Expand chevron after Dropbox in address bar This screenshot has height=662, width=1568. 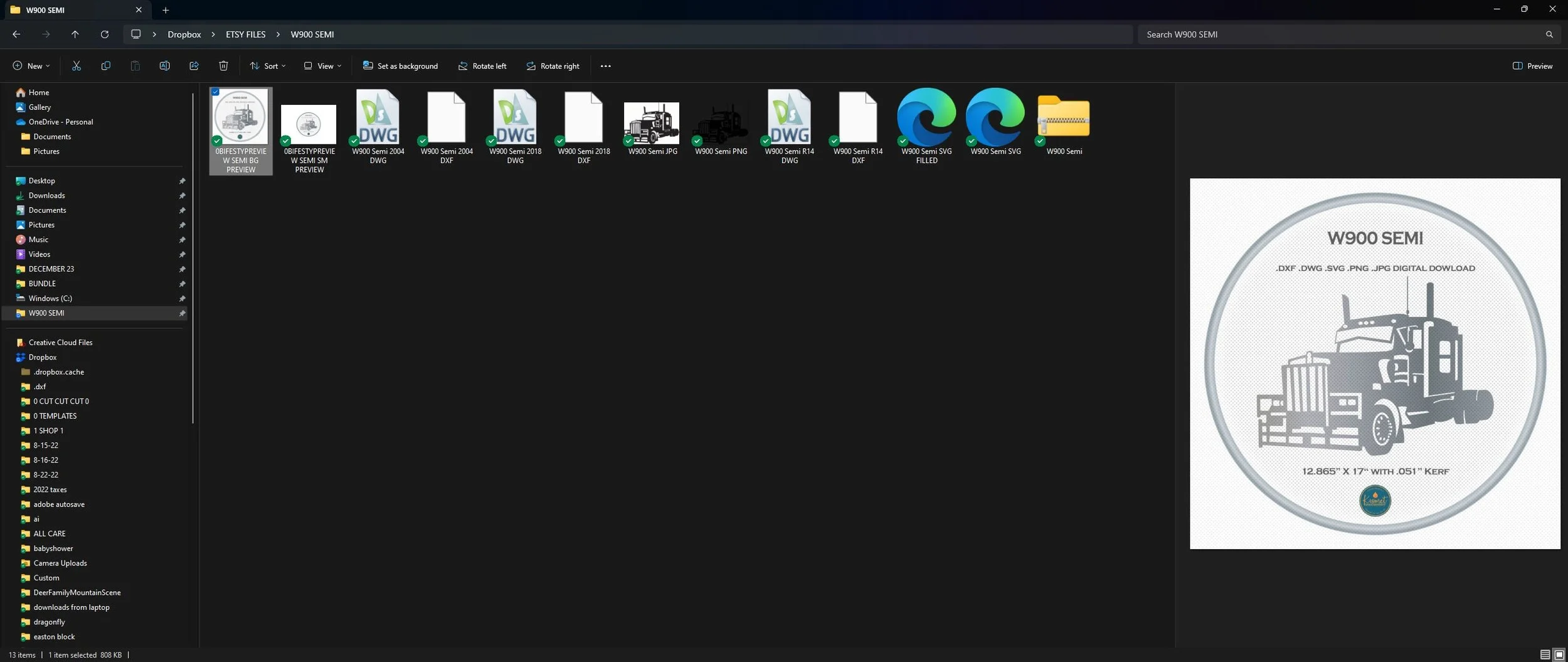(x=213, y=35)
